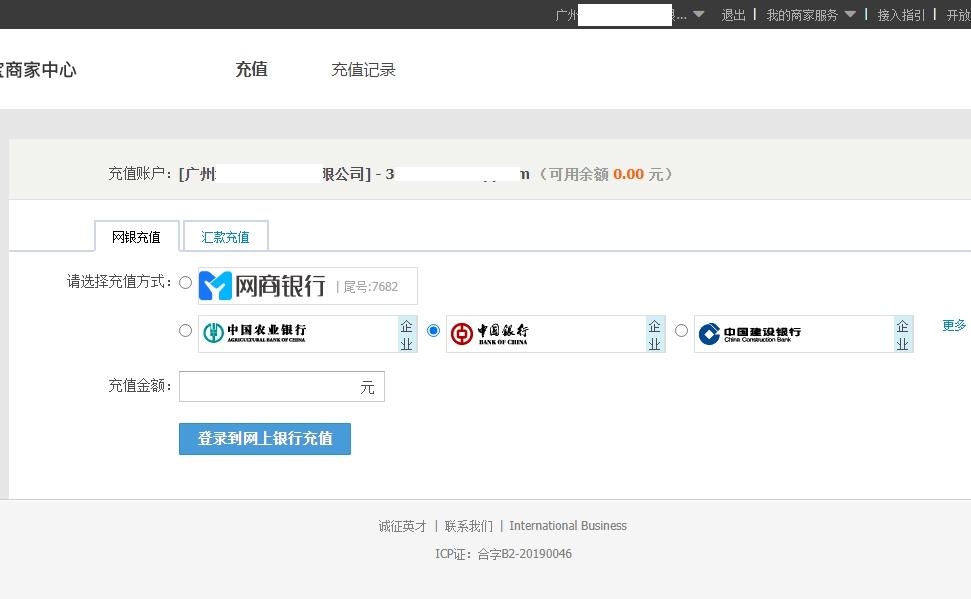971x599 pixels.
Task: Click 退出 to log out
Action: 732,14
